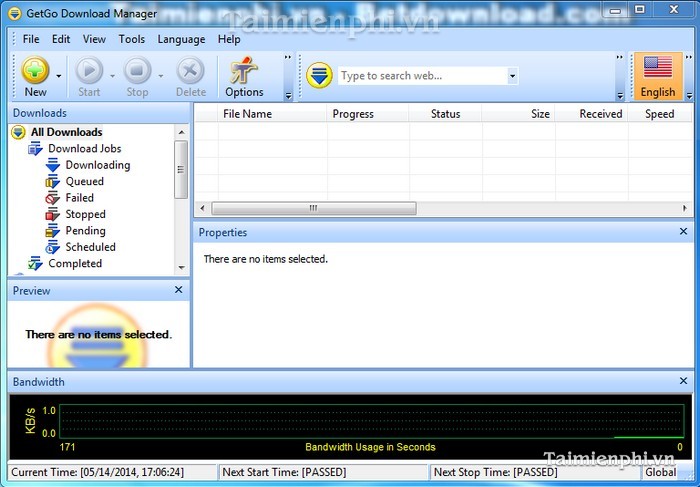
Task: Select the Queued category label
Action: (x=85, y=182)
